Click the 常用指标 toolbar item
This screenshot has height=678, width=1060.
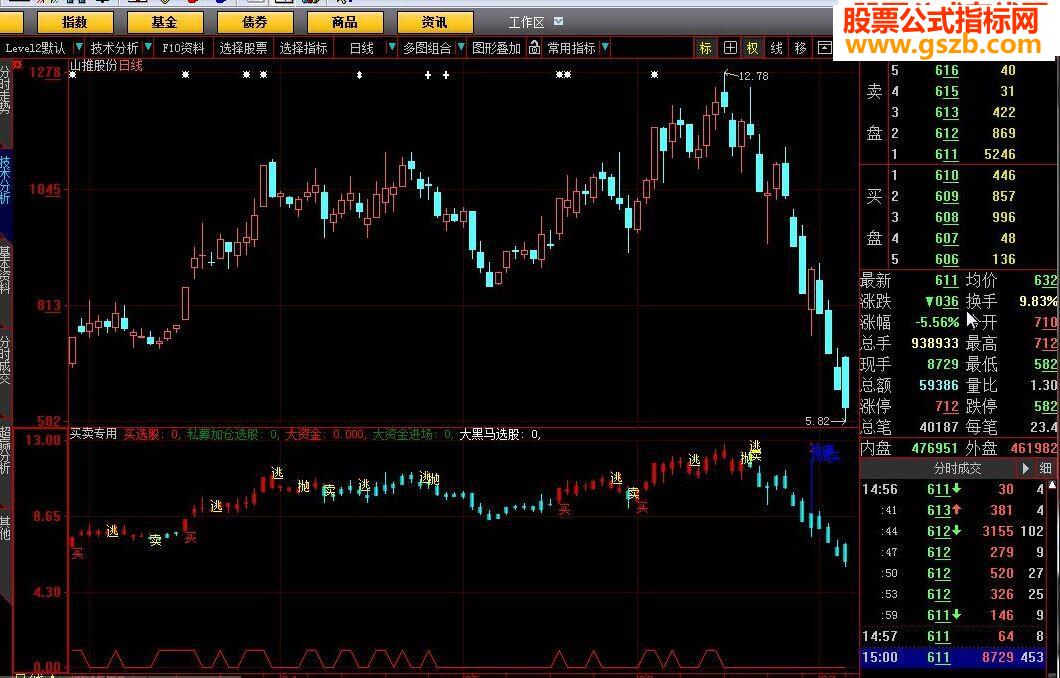click(x=572, y=48)
